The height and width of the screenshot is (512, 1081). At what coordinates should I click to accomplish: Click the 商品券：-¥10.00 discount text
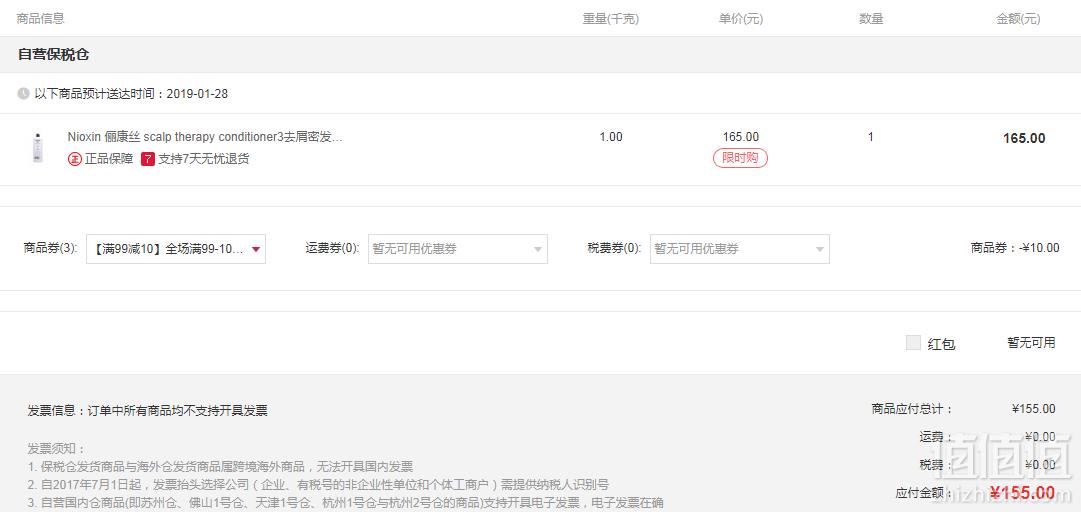pos(1015,248)
